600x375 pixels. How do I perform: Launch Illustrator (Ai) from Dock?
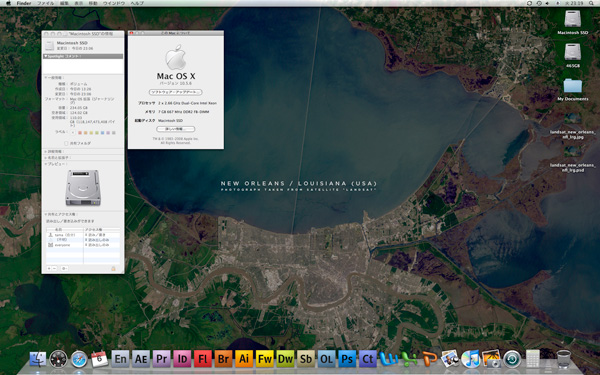click(x=244, y=359)
